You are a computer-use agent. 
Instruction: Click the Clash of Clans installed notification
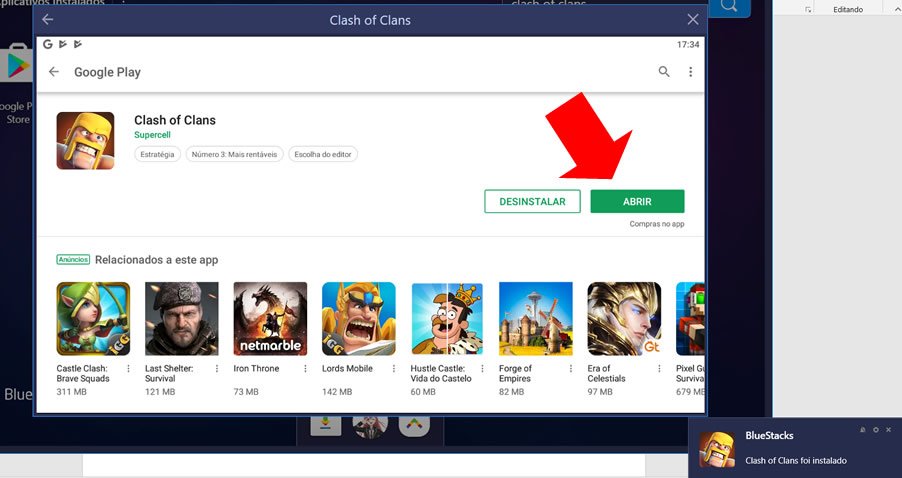tap(795, 448)
